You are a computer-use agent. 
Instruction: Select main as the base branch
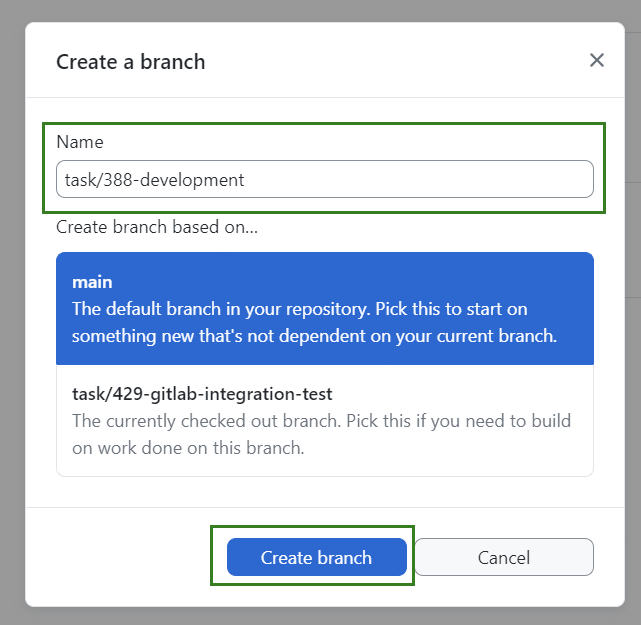[324, 308]
